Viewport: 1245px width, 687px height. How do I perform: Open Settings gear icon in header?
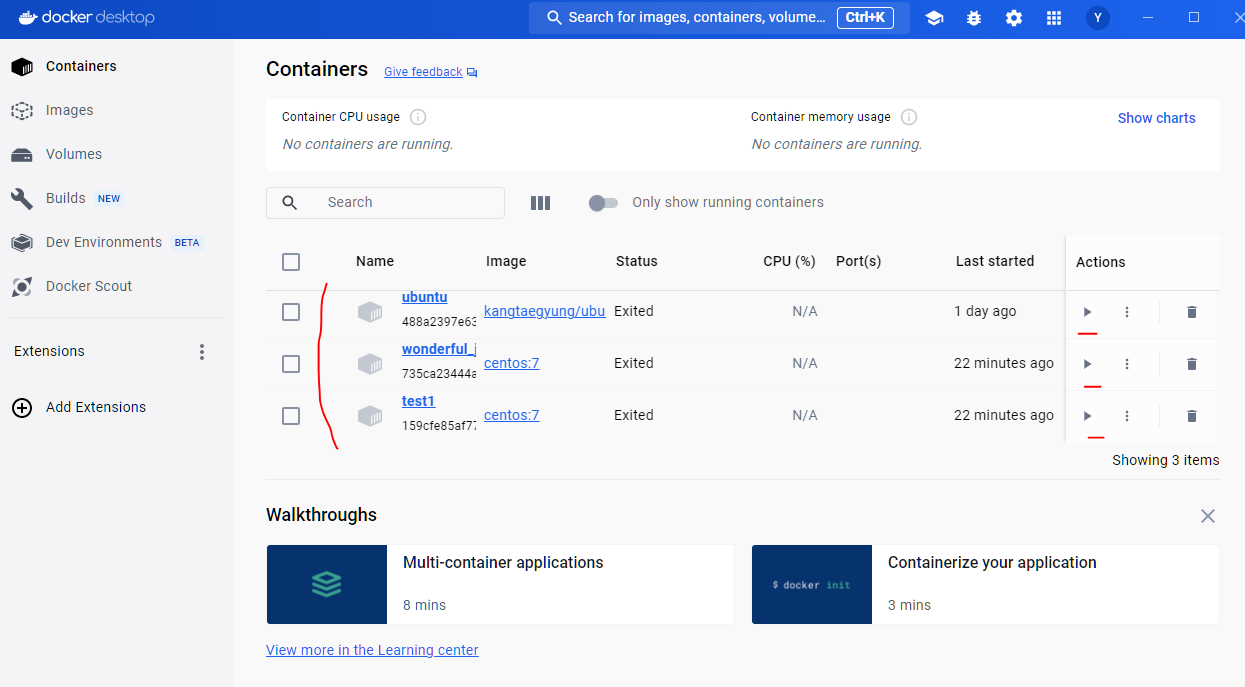click(1014, 18)
